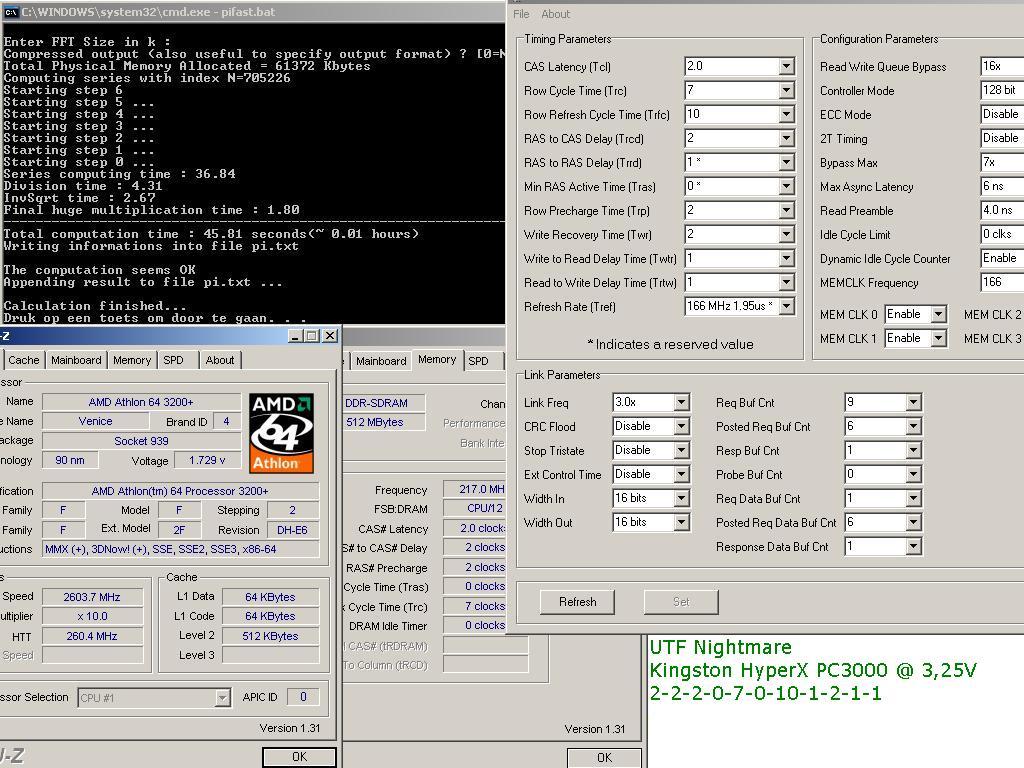Click the green UTF Nightmare text
1024x768 pixels.
tap(720, 647)
